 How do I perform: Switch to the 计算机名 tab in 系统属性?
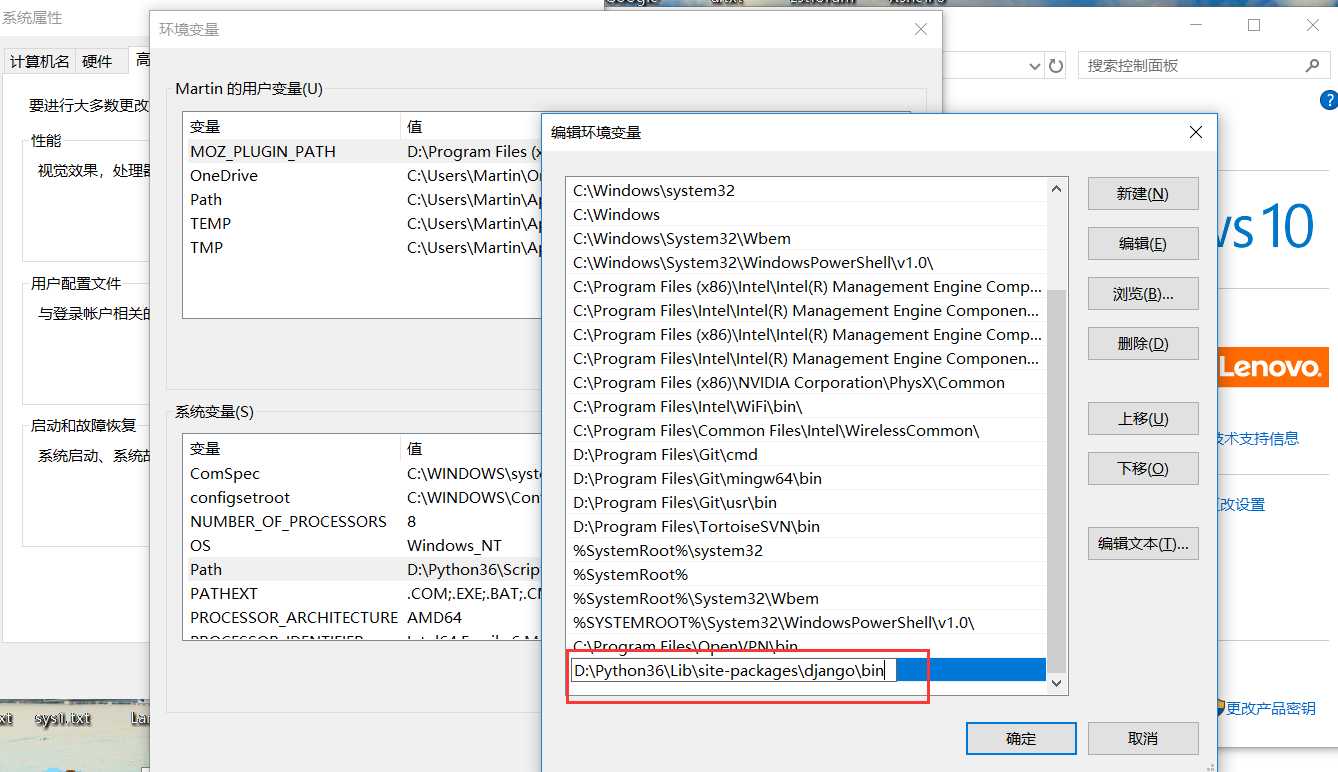[40, 62]
